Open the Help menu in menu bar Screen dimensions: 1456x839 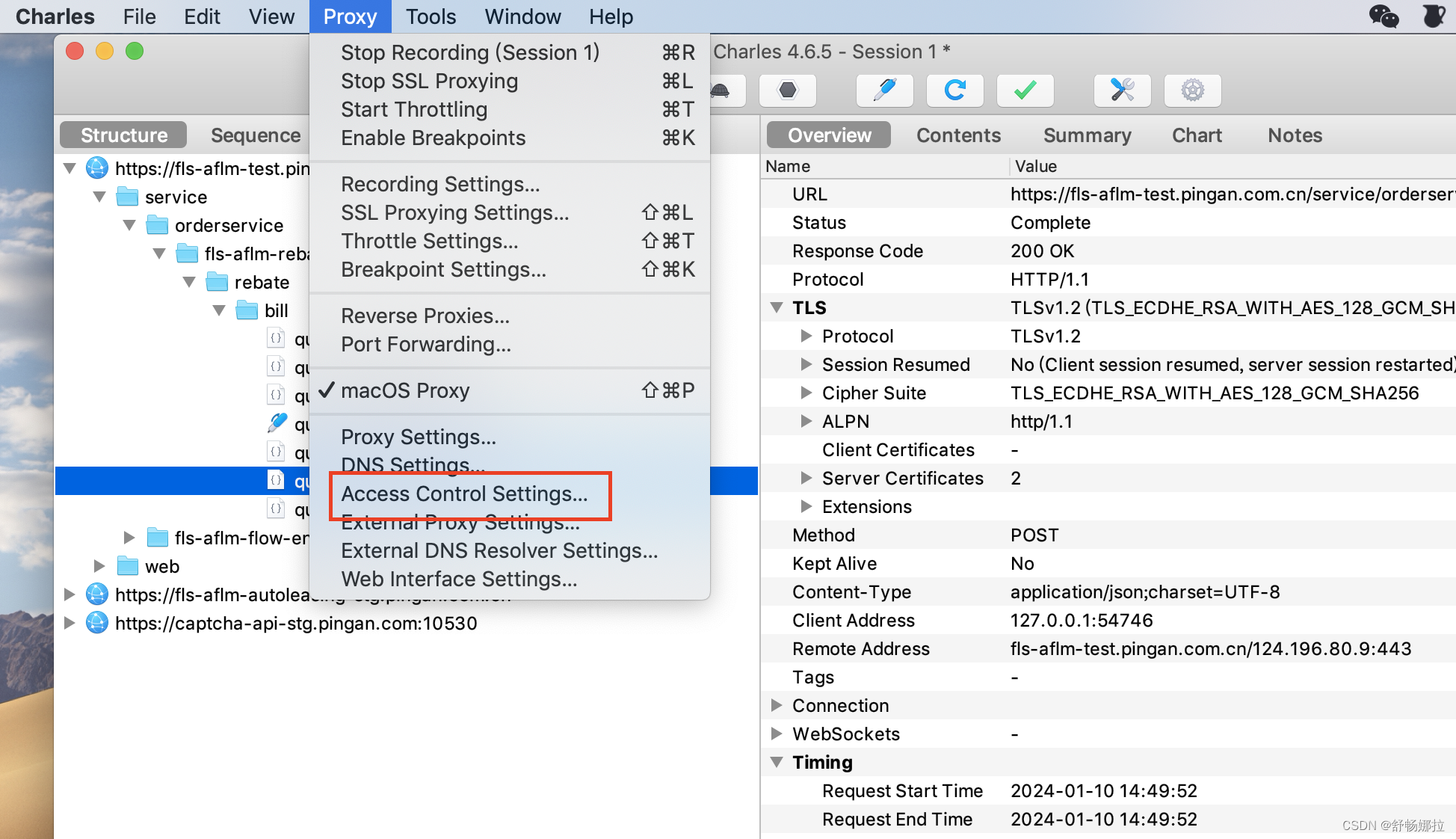click(611, 16)
